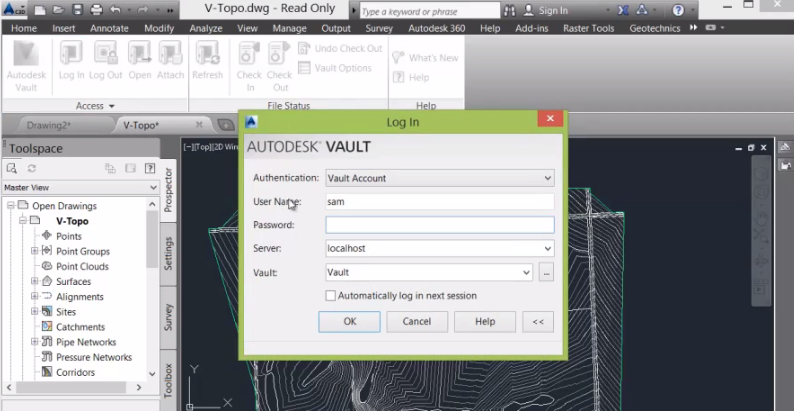Select the Corridors tree item
Image resolution: width=794 pixels, height=411 pixels.
pyautogui.click(x=75, y=373)
